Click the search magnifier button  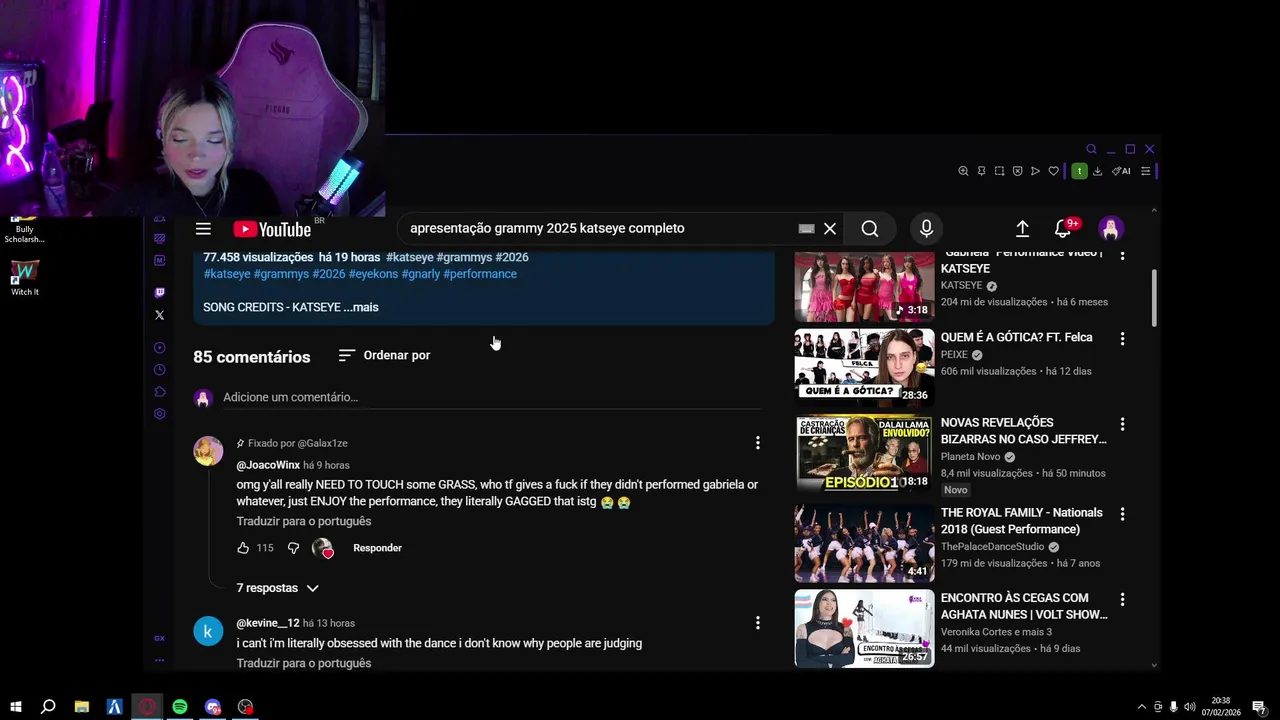[870, 229]
